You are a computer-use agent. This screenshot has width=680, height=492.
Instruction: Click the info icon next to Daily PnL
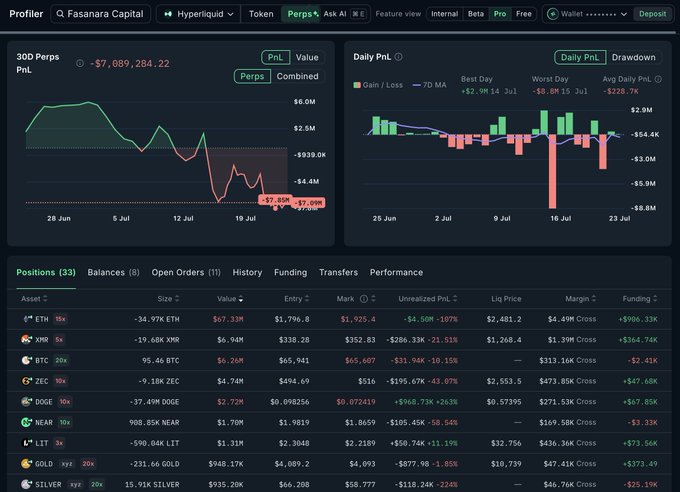(399, 57)
